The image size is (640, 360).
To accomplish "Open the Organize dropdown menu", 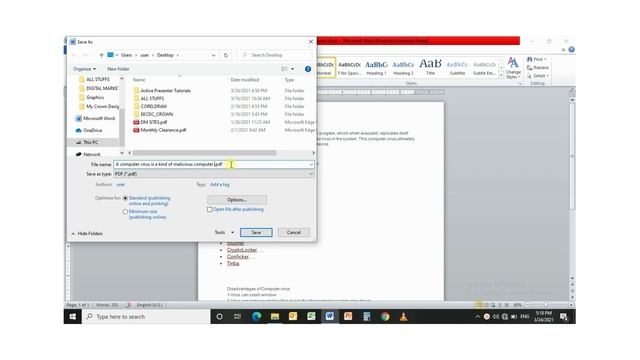I will tap(84, 69).
